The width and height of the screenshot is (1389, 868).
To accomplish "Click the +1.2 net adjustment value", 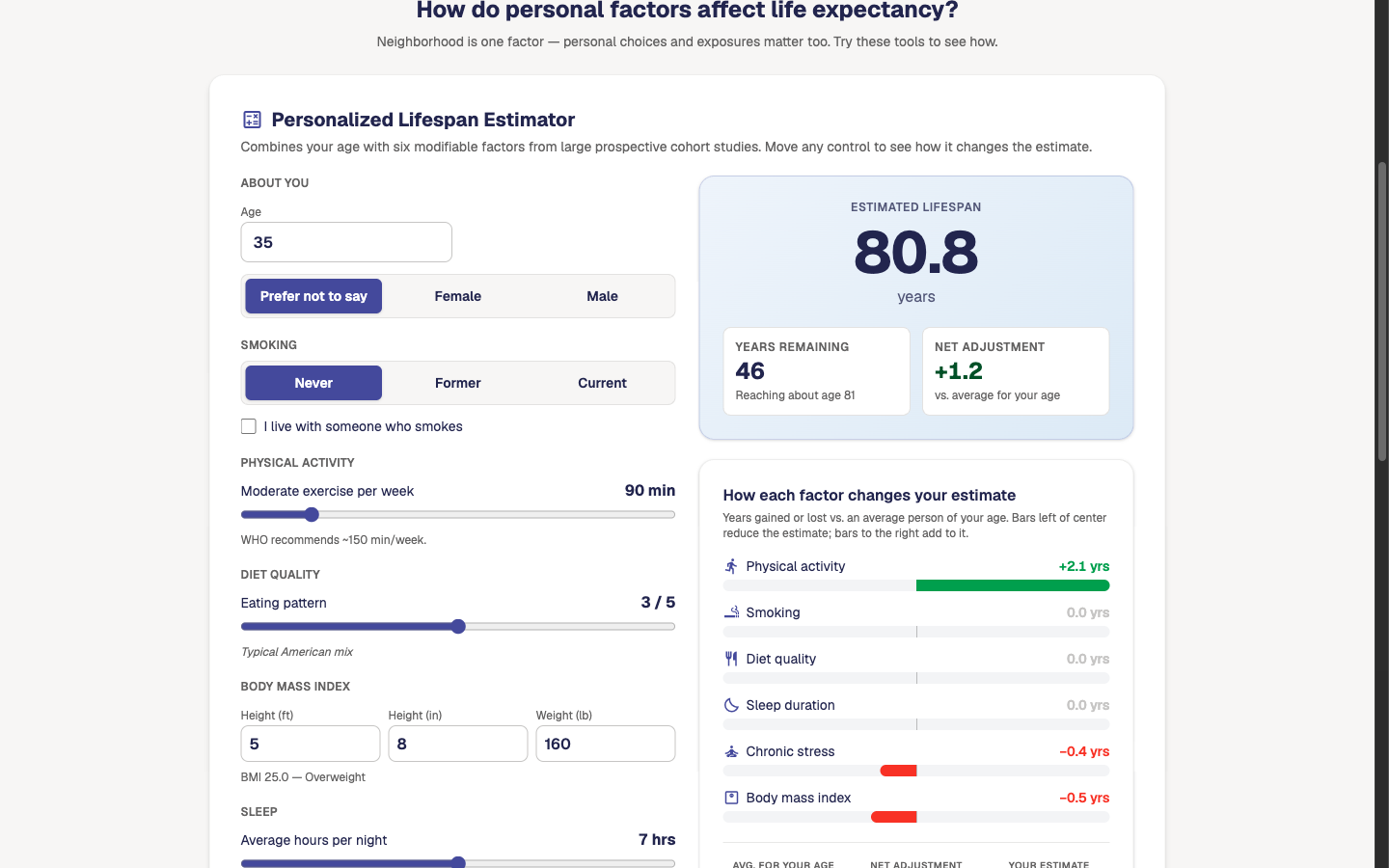I will [x=959, y=371].
